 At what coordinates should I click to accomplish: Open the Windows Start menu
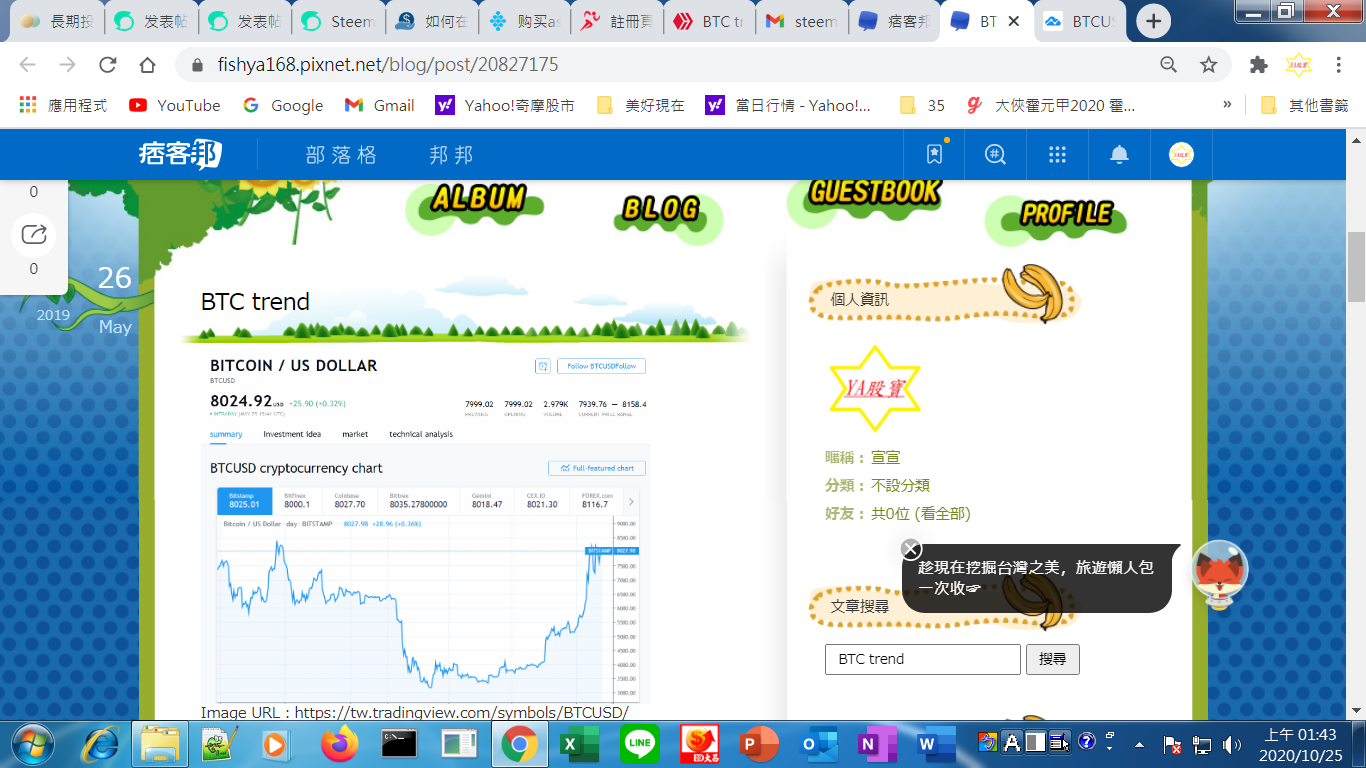click(x=32, y=745)
